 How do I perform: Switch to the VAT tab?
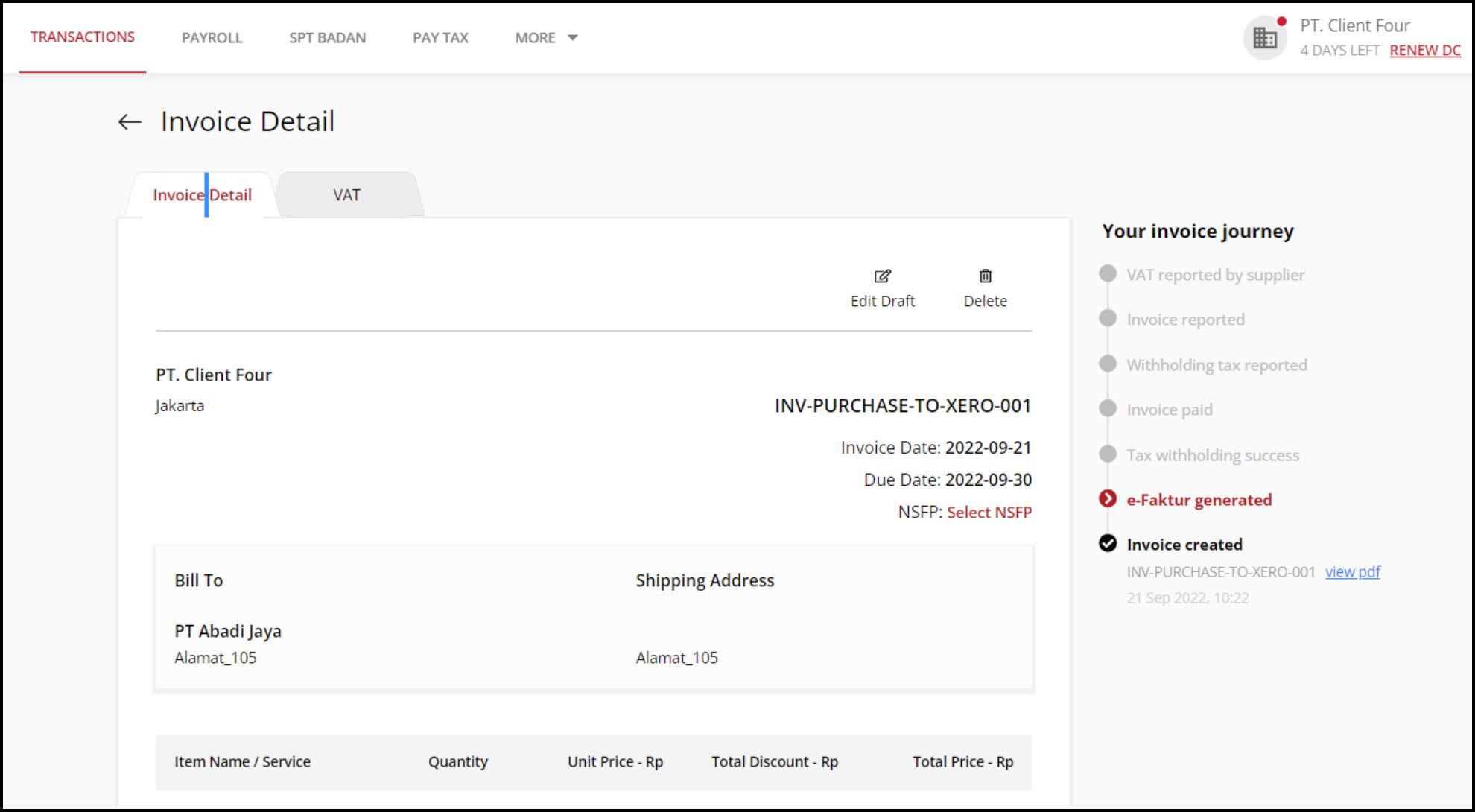(x=346, y=195)
